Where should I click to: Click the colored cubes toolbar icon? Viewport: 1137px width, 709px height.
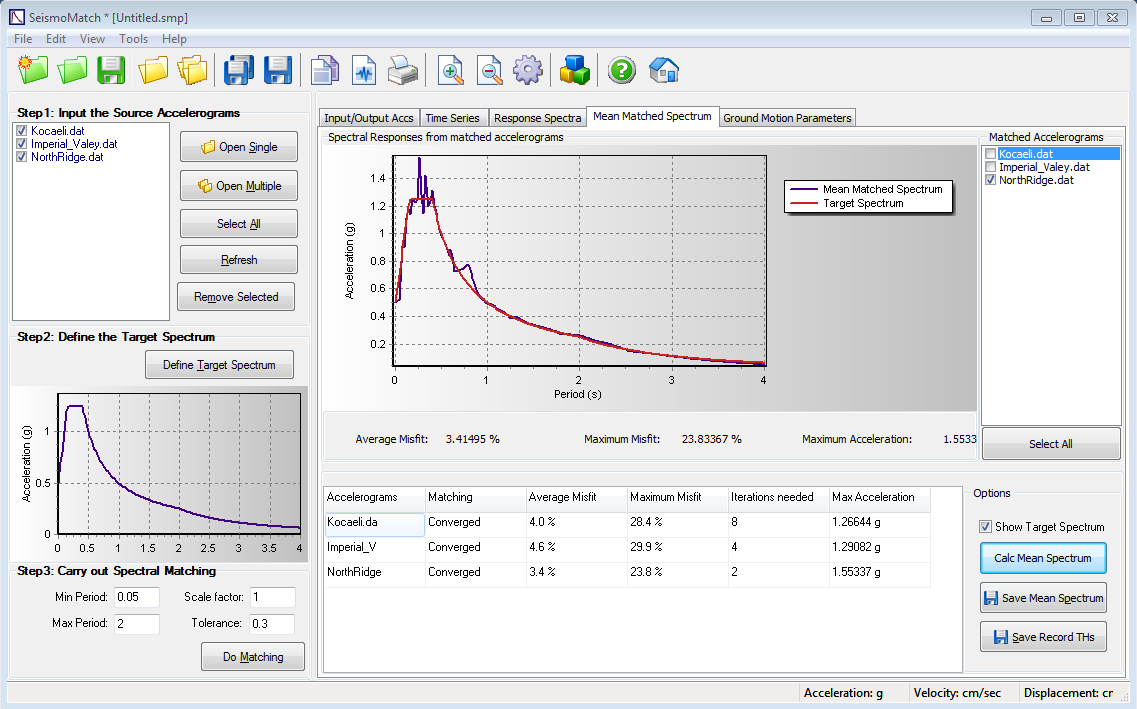click(575, 70)
